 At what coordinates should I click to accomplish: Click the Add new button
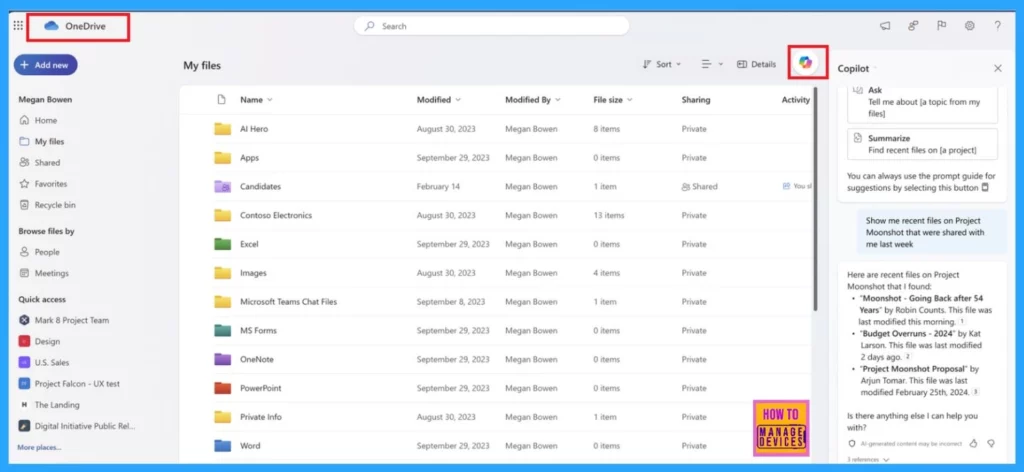[x=46, y=65]
